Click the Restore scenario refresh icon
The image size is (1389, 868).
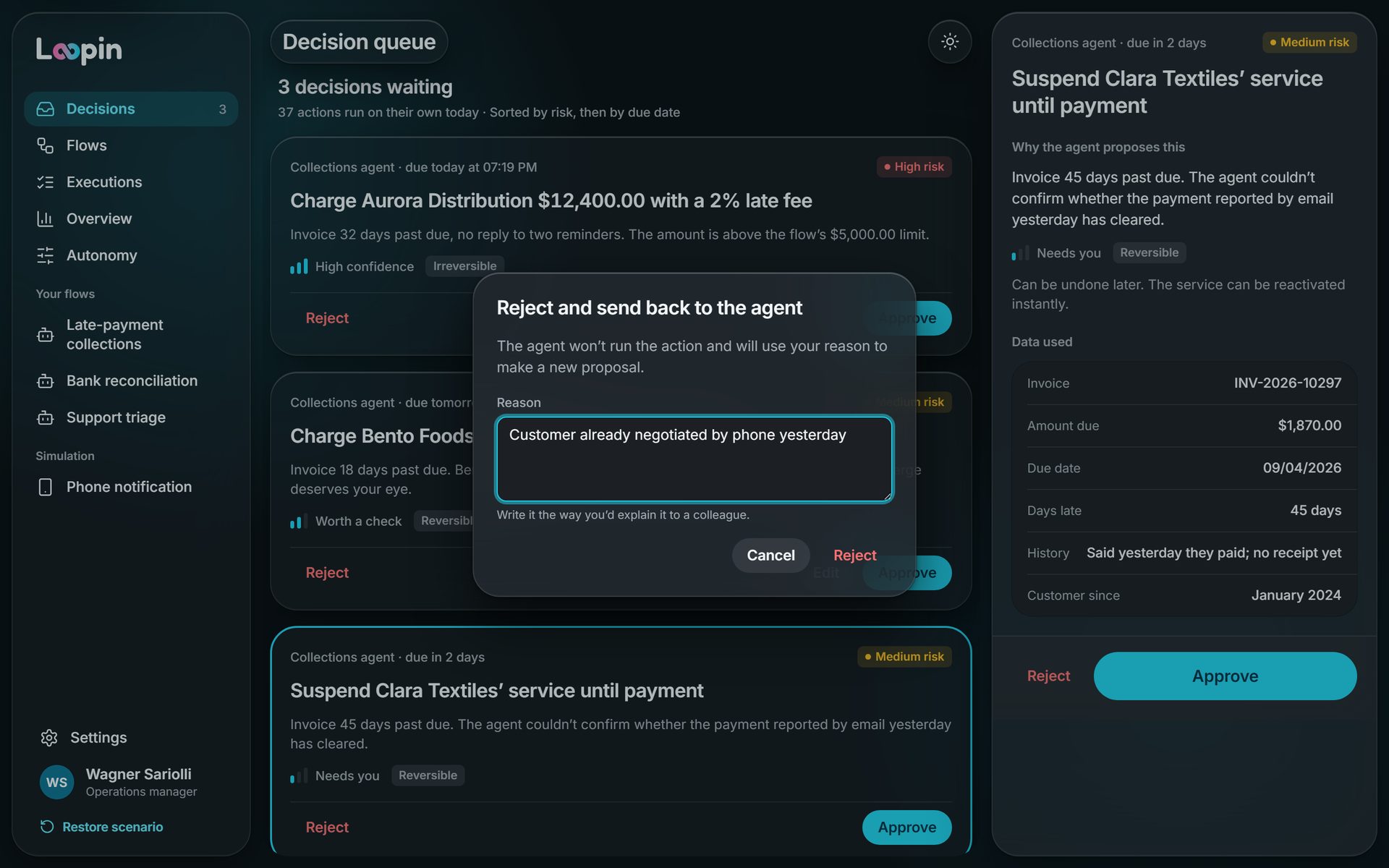47,827
